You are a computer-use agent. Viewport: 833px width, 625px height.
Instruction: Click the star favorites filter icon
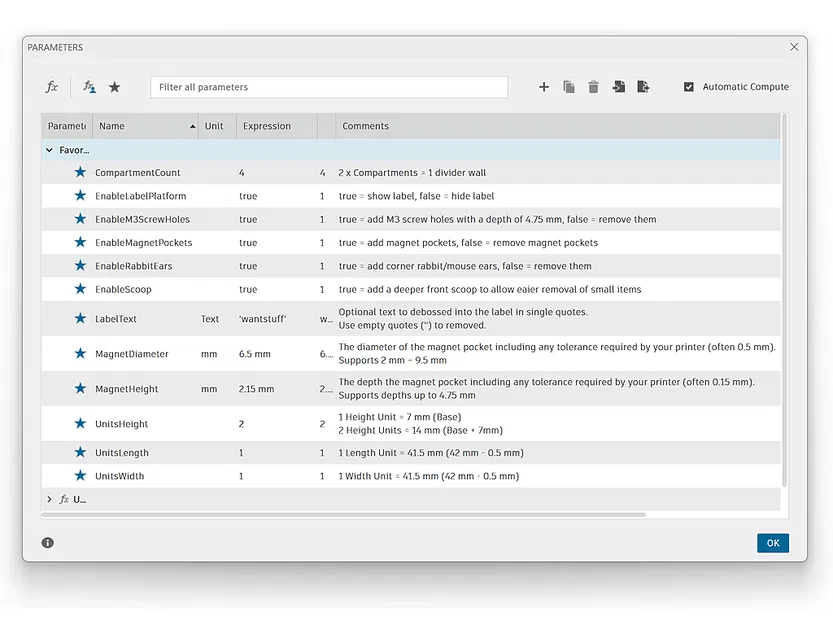115,87
